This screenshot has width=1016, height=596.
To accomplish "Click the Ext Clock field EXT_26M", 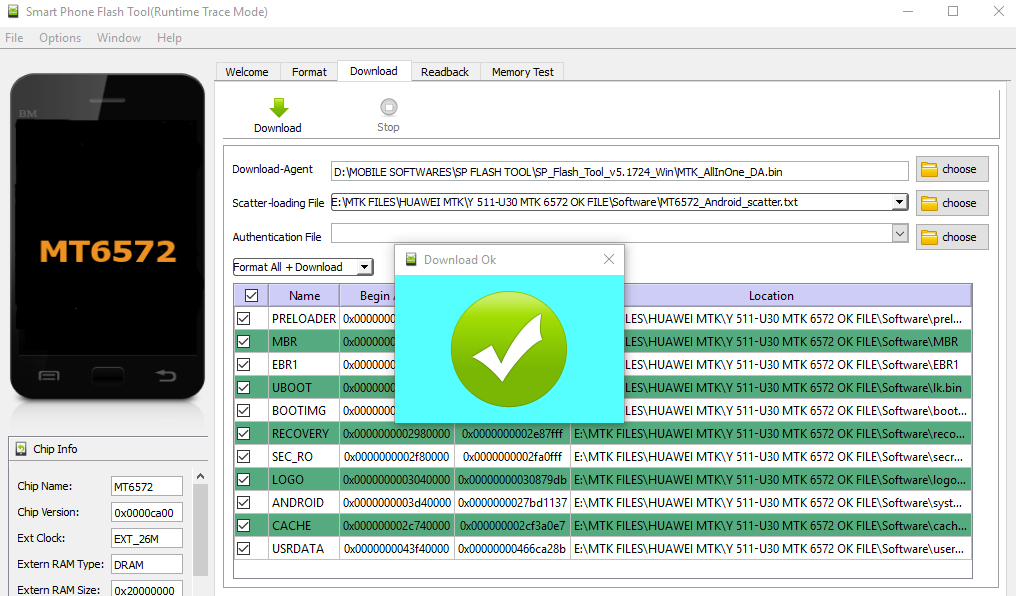I will coord(146,538).
